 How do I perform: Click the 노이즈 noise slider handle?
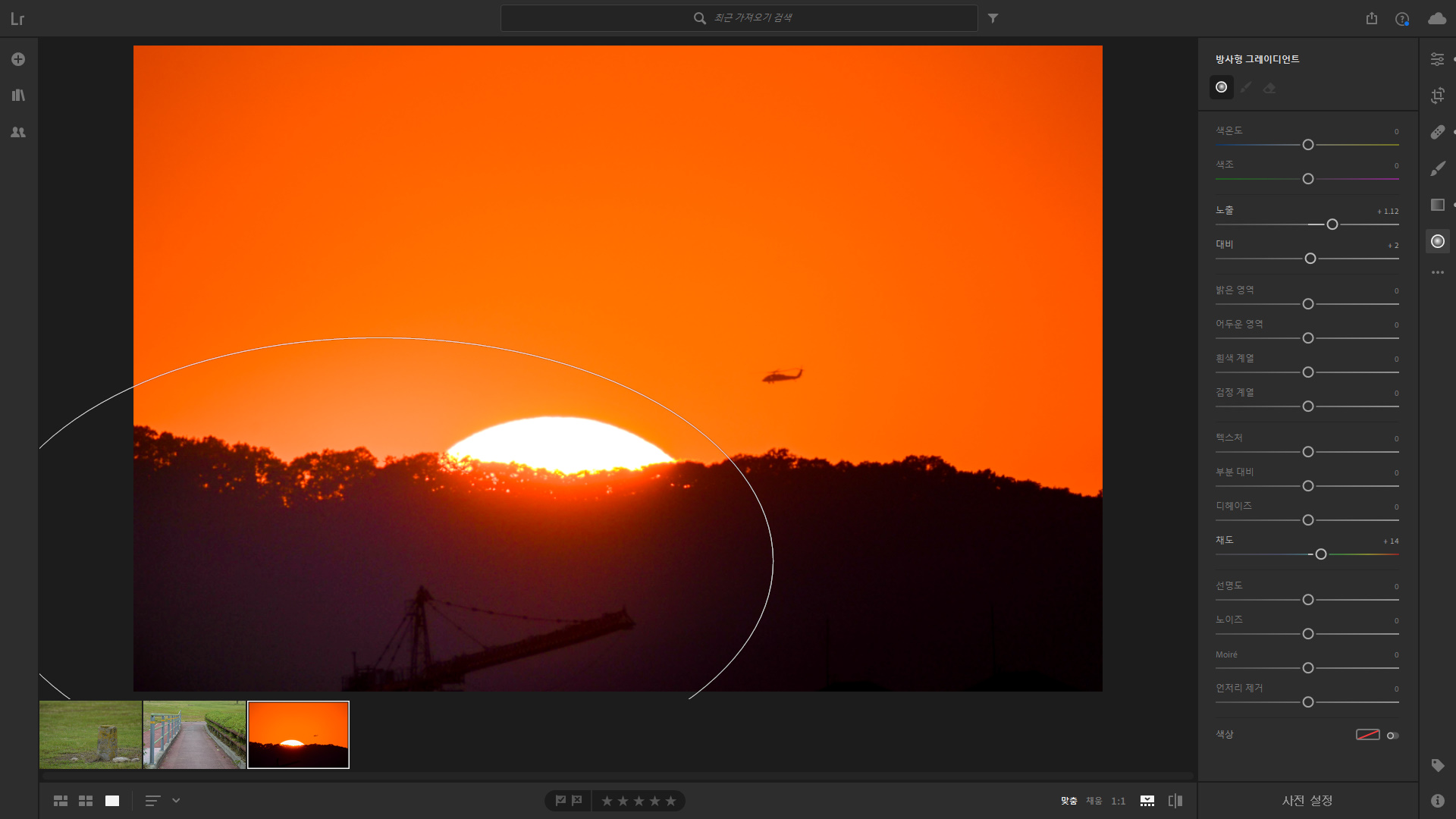pyautogui.click(x=1308, y=634)
